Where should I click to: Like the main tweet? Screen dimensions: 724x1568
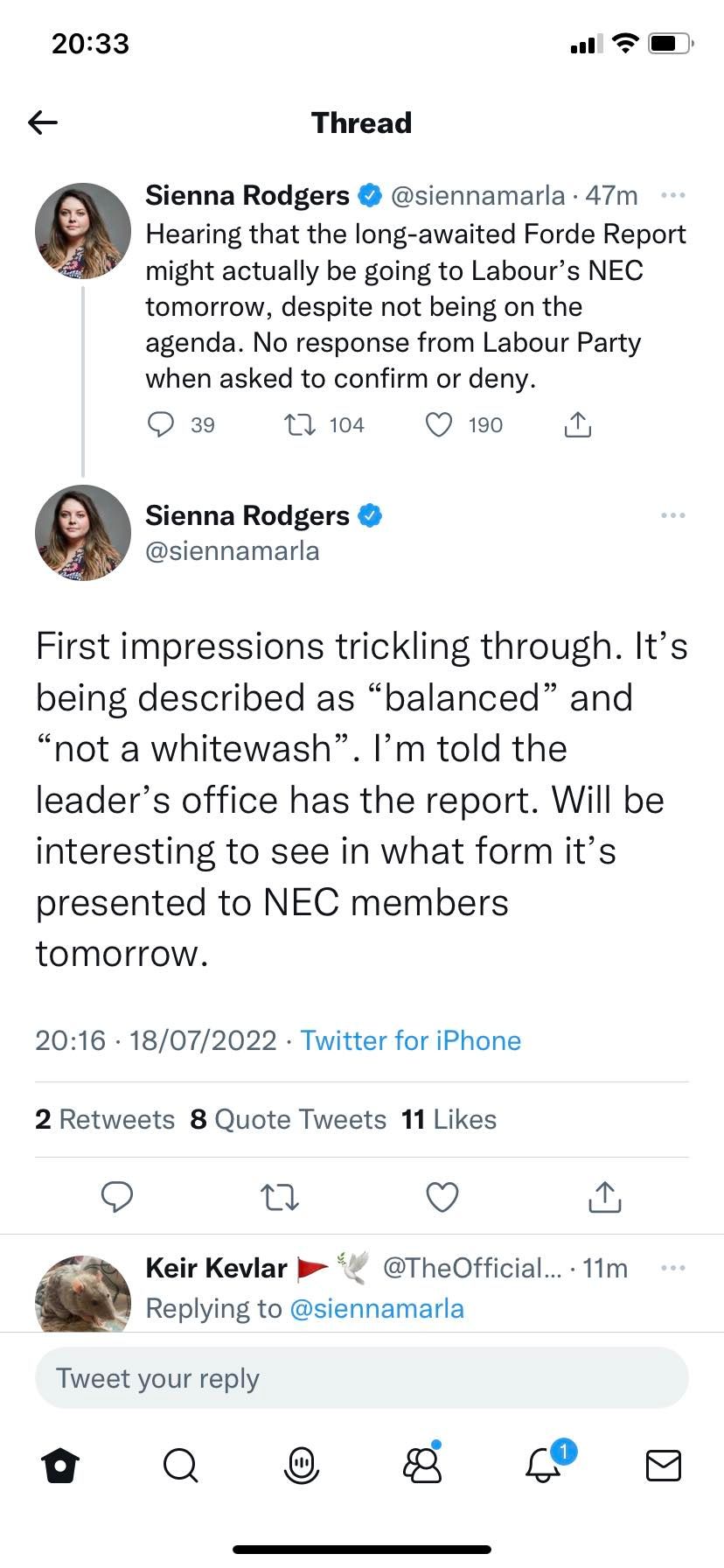(442, 1197)
